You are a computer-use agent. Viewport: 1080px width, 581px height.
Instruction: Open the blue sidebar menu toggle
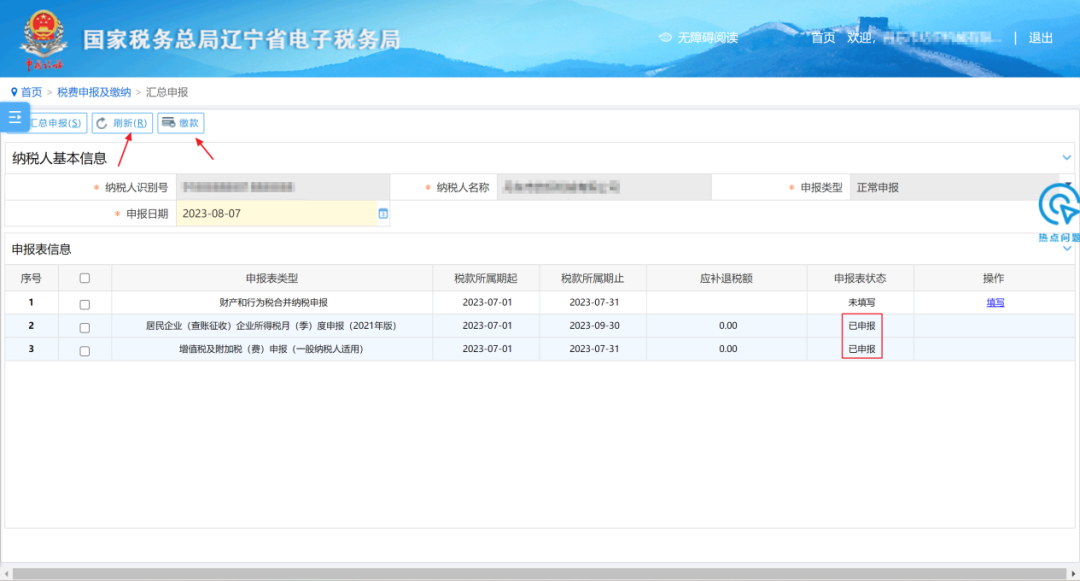coord(15,117)
